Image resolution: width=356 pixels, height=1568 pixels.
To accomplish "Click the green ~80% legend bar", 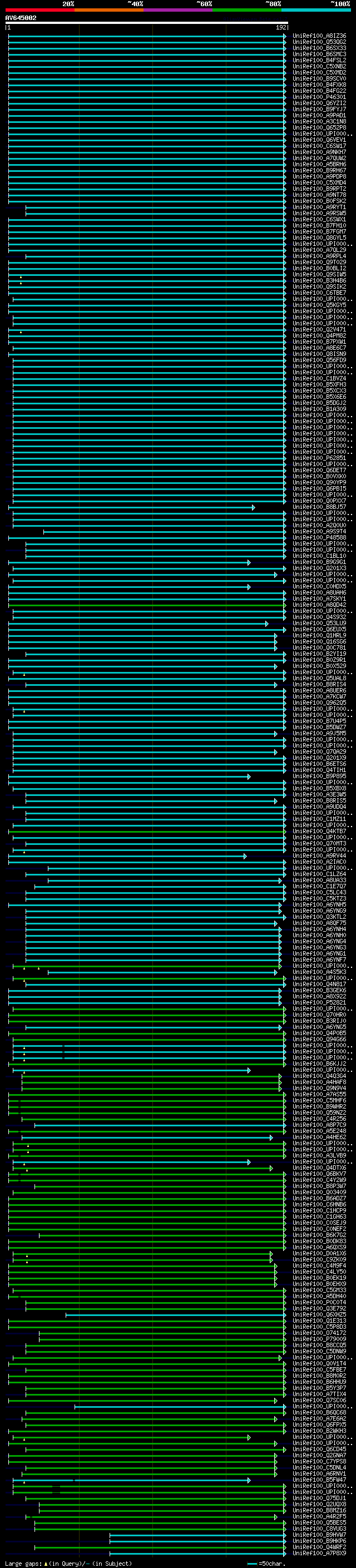I will click(x=247, y=10).
